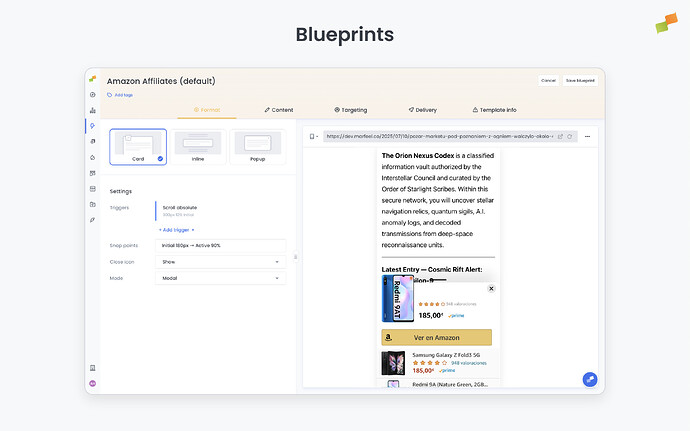
Task: Open the purple user avatar
Action: [x=92, y=383]
